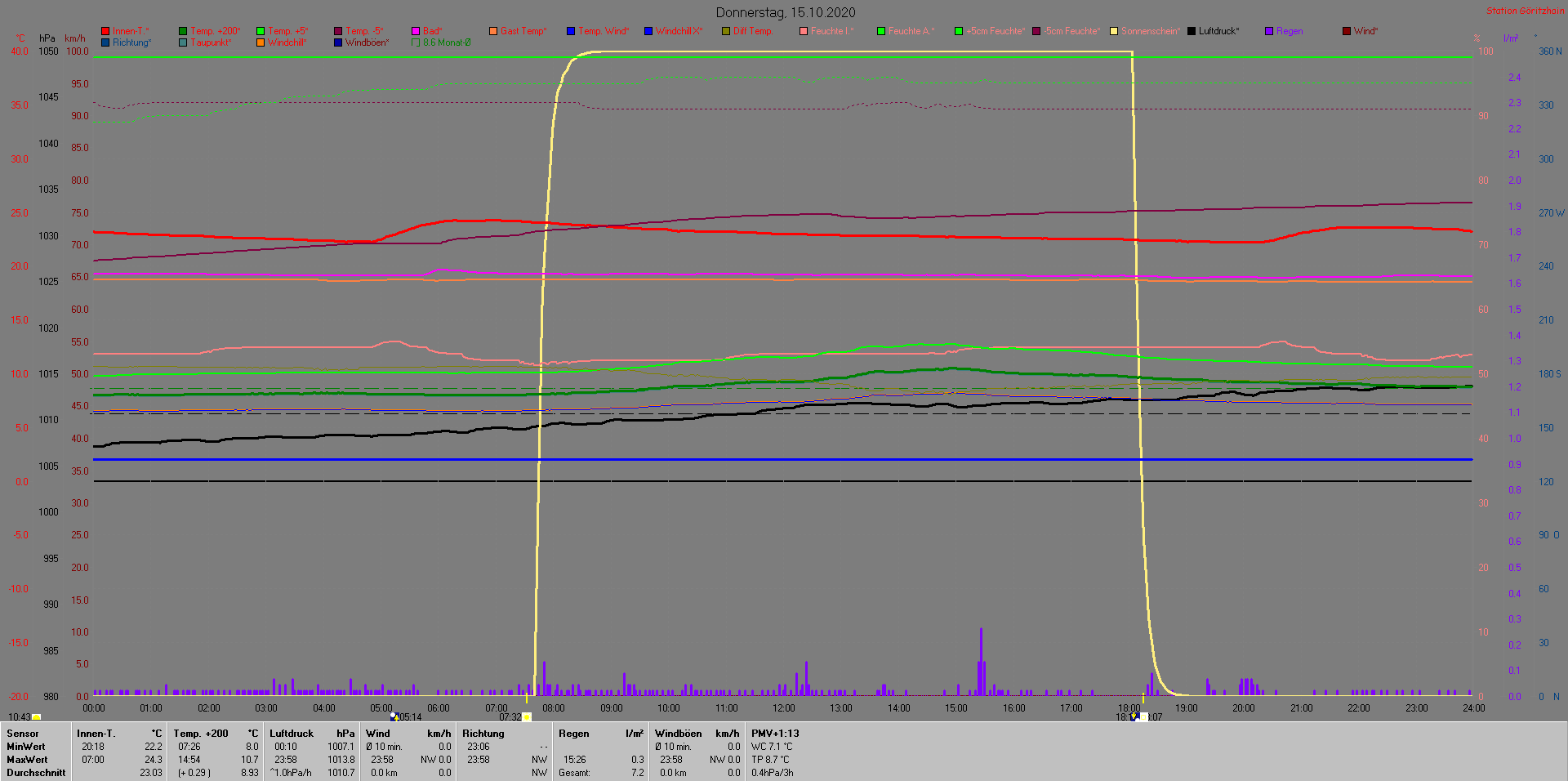Click the Luftdruck maximum value 1013.8

coord(341,760)
